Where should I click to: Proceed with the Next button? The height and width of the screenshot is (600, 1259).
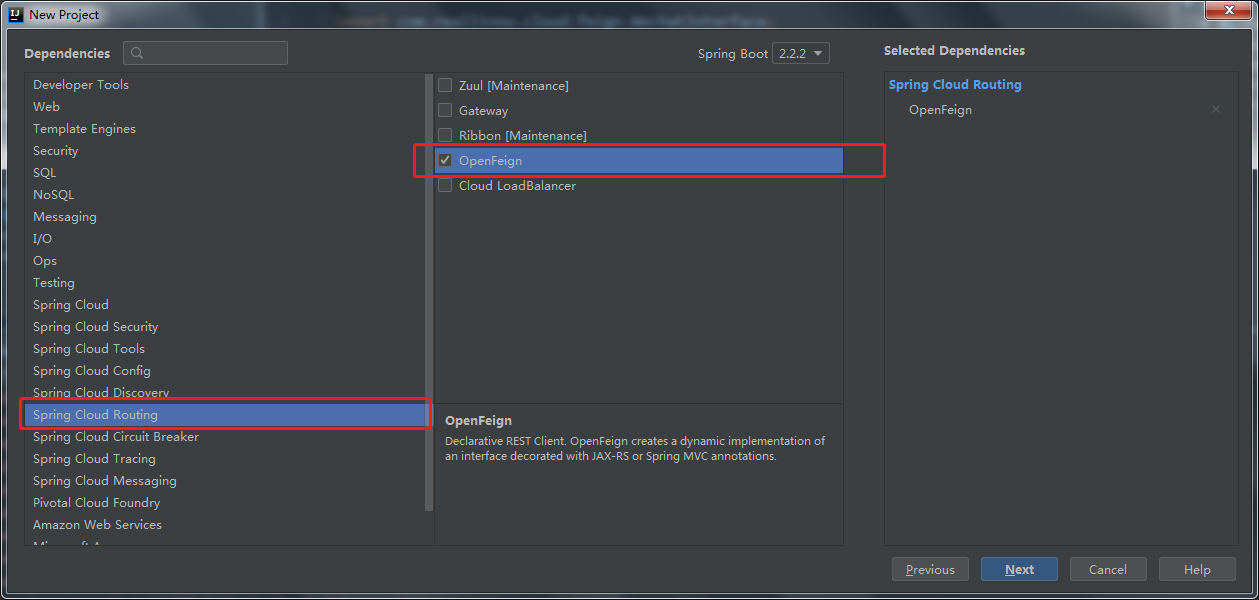coord(1020,569)
